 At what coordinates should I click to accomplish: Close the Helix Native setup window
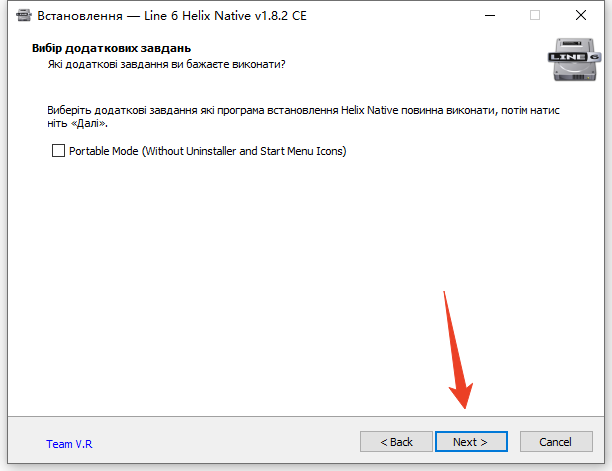581,16
